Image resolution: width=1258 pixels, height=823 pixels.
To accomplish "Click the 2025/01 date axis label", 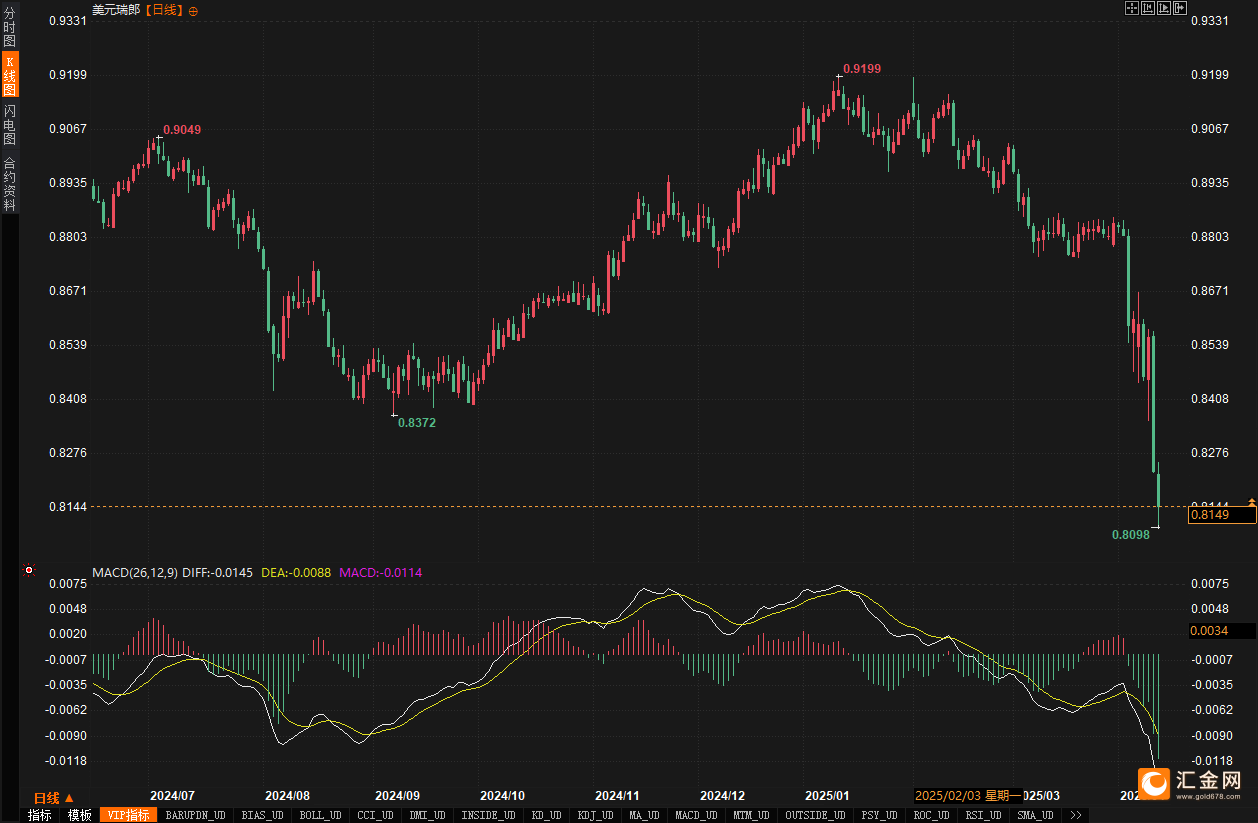I will tap(827, 796).
